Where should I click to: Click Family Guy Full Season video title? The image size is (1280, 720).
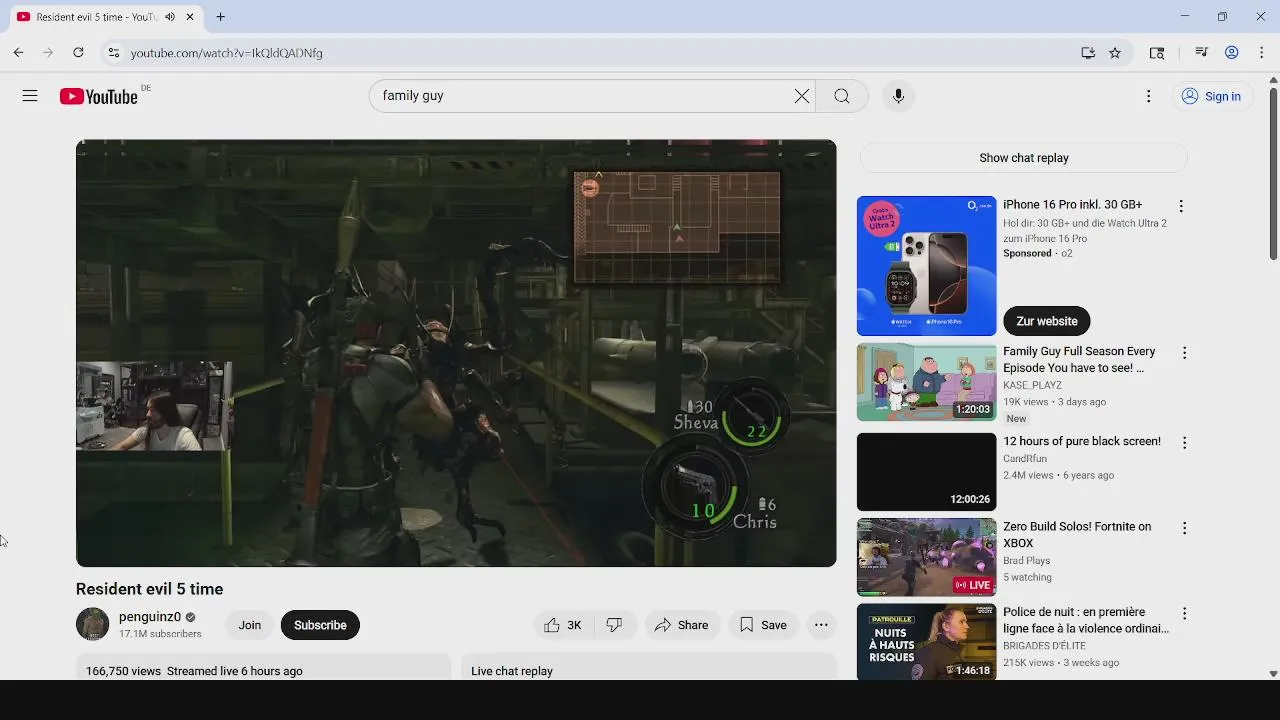[x=1079, y=360]
